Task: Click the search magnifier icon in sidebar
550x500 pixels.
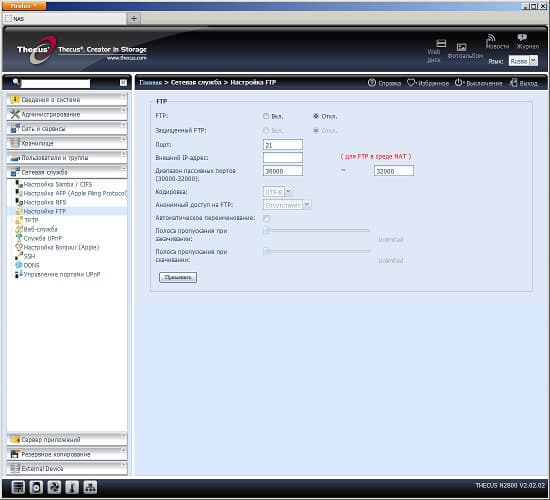Action: tap(15, 82)
